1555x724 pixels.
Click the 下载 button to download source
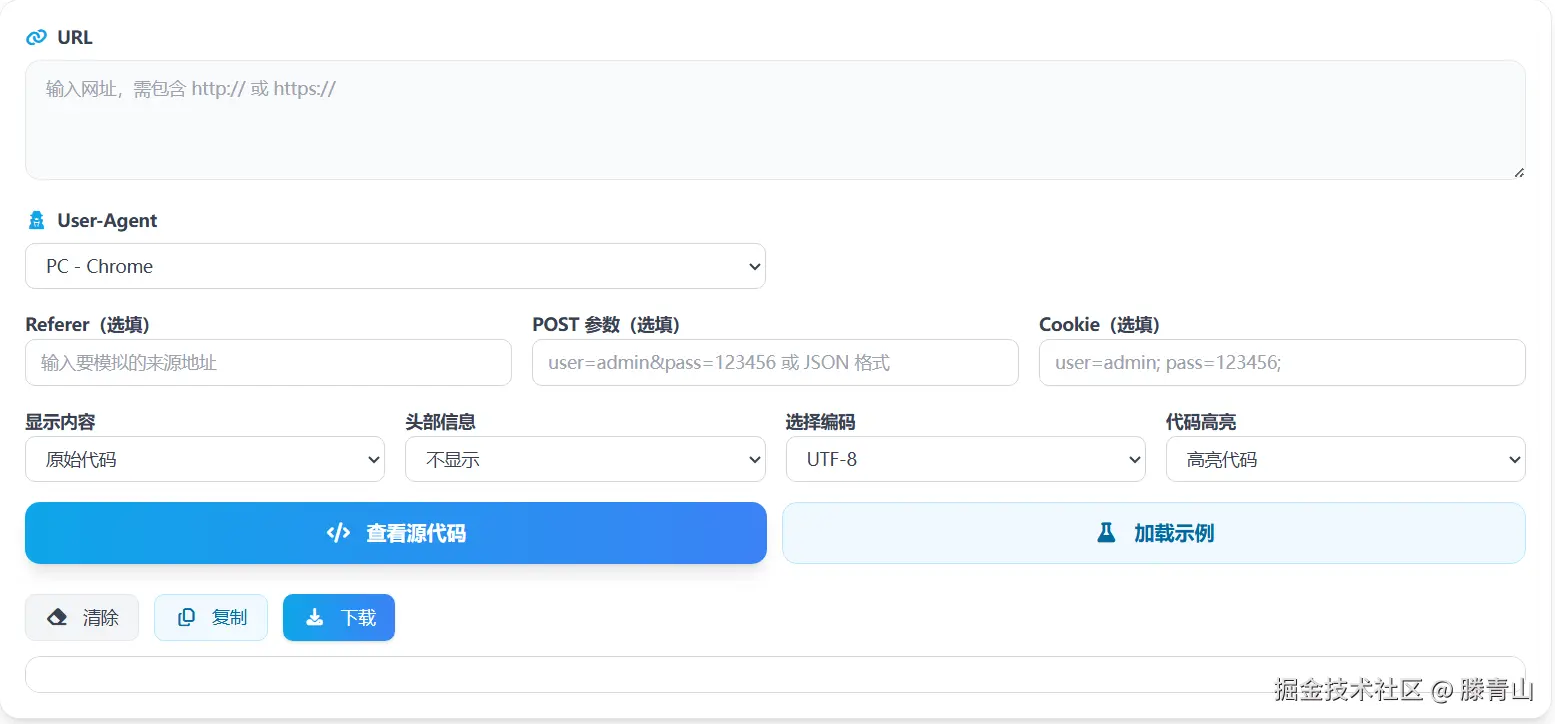coord(338,617)
